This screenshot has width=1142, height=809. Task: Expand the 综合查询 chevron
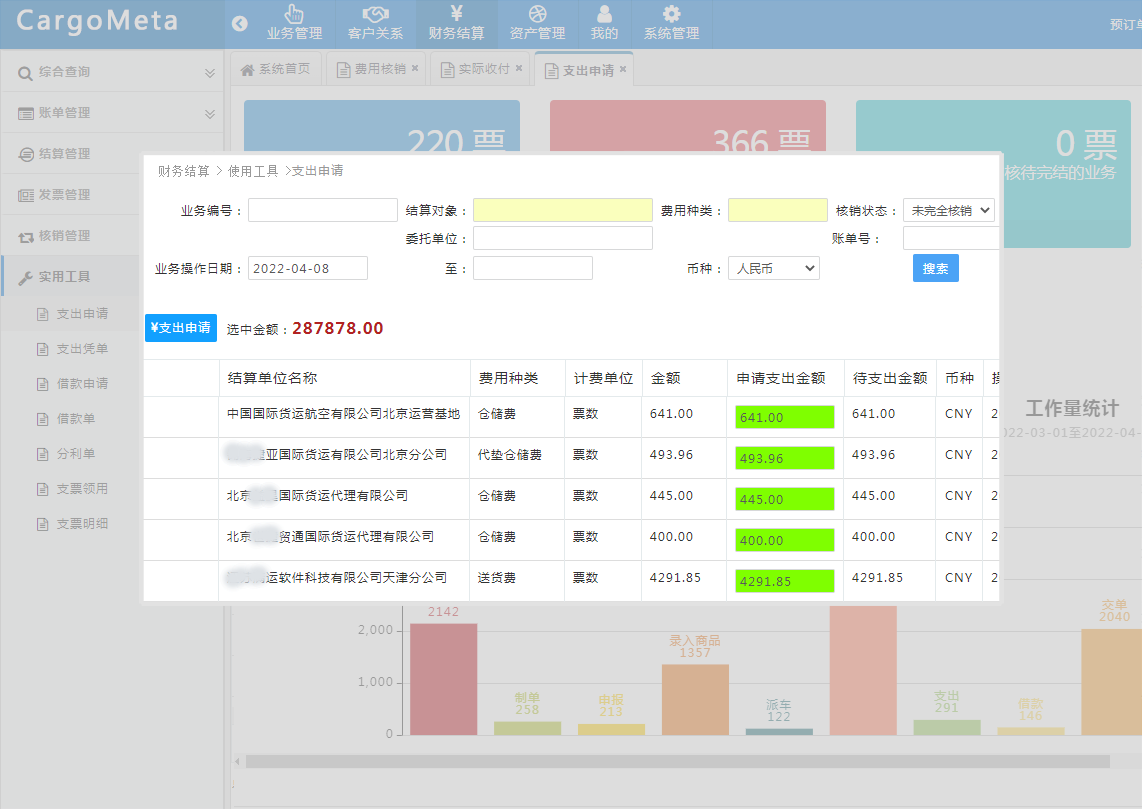[x=210, y=73]
